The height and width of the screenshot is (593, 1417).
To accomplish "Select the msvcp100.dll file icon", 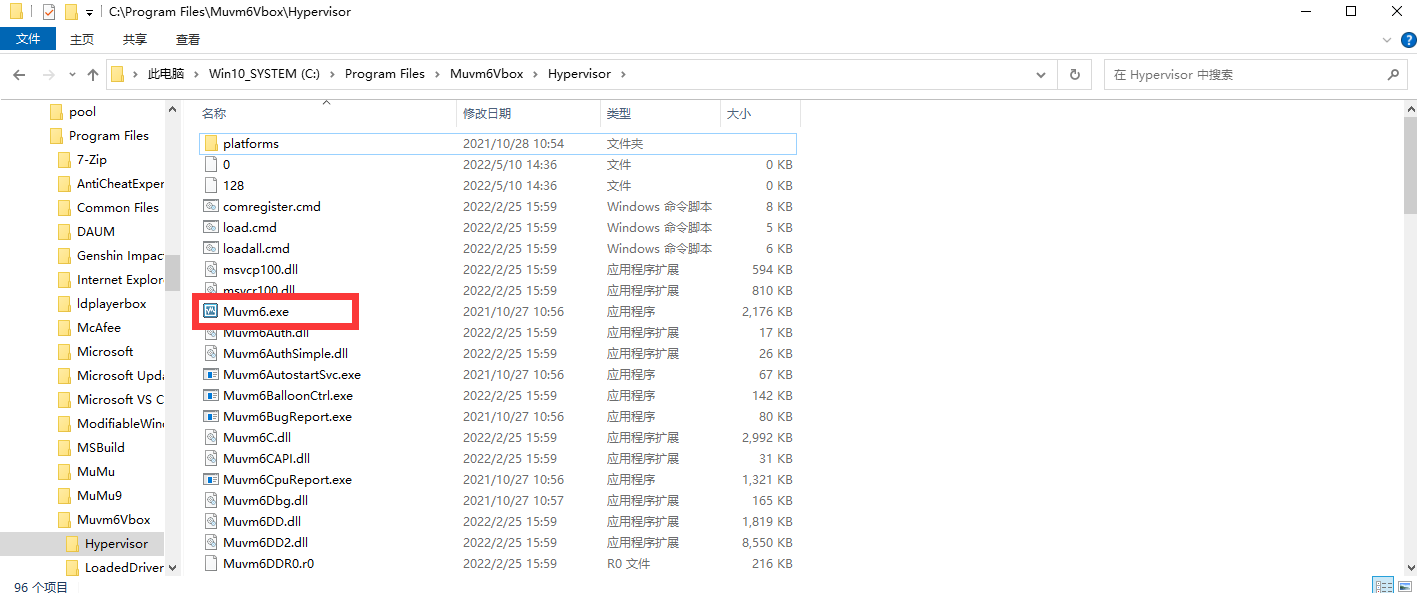I will [x=211, y=269].
